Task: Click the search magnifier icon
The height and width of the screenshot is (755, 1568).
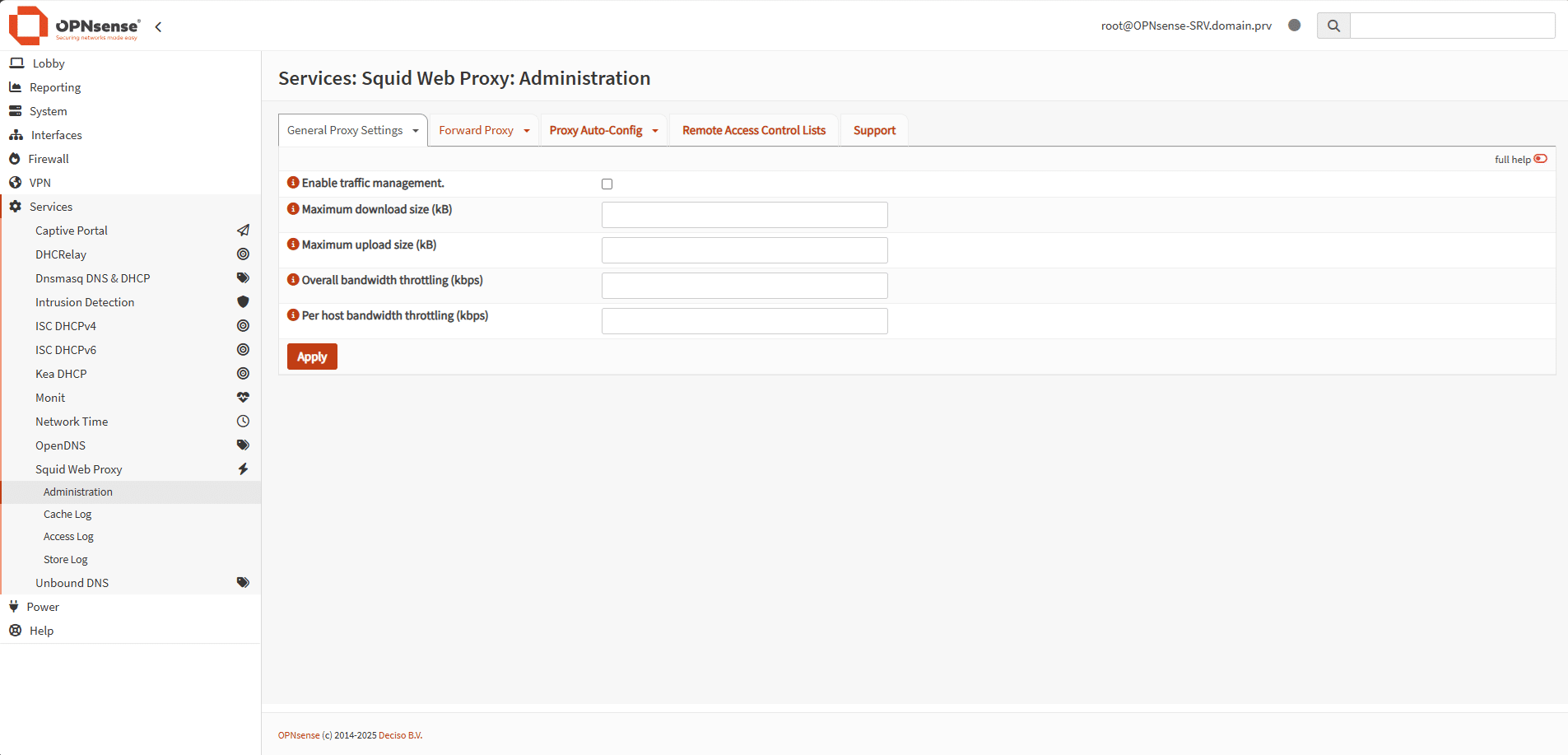Action: [1333, 26]
